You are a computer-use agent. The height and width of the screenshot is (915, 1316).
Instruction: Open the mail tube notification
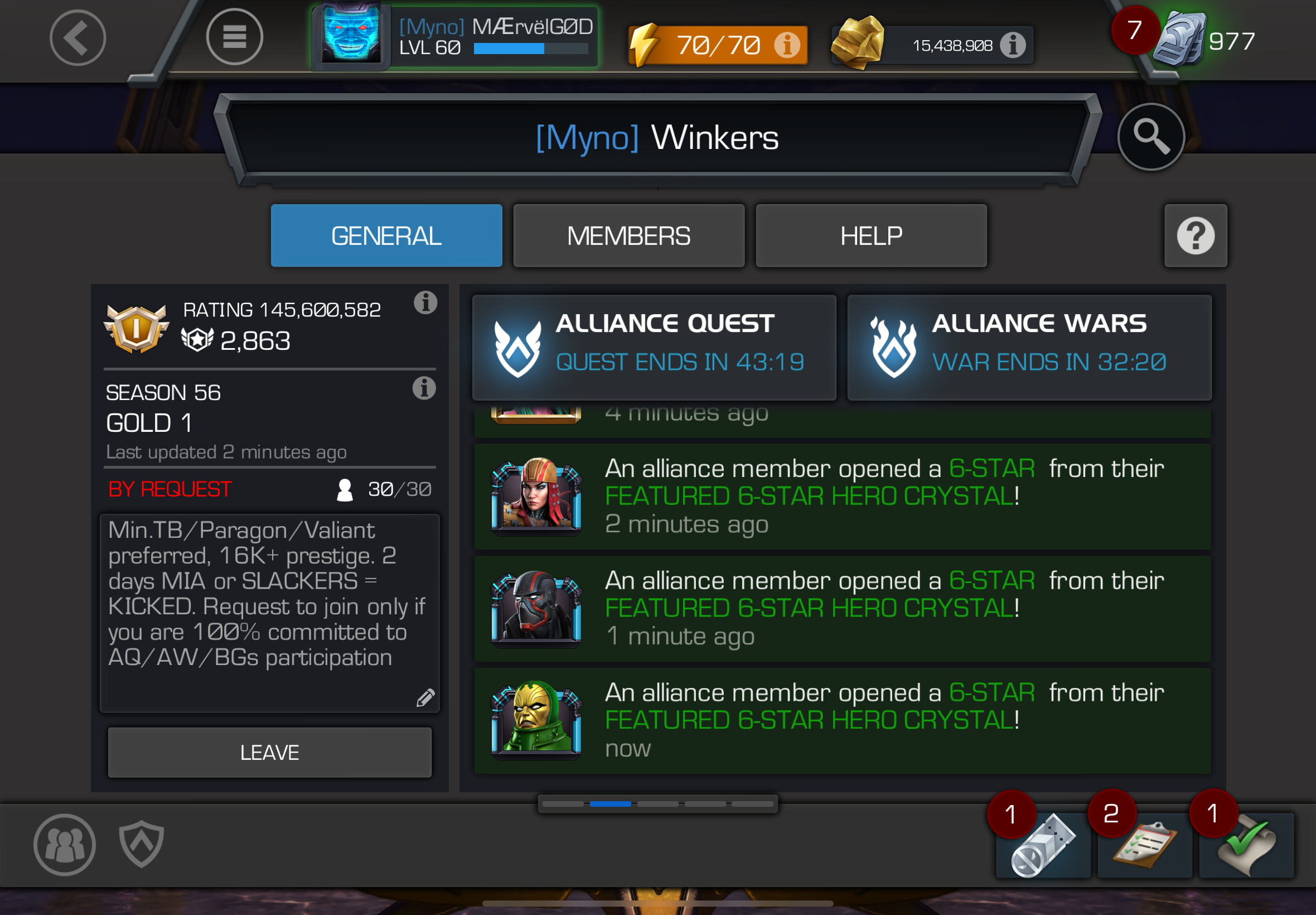[1043, 845]
